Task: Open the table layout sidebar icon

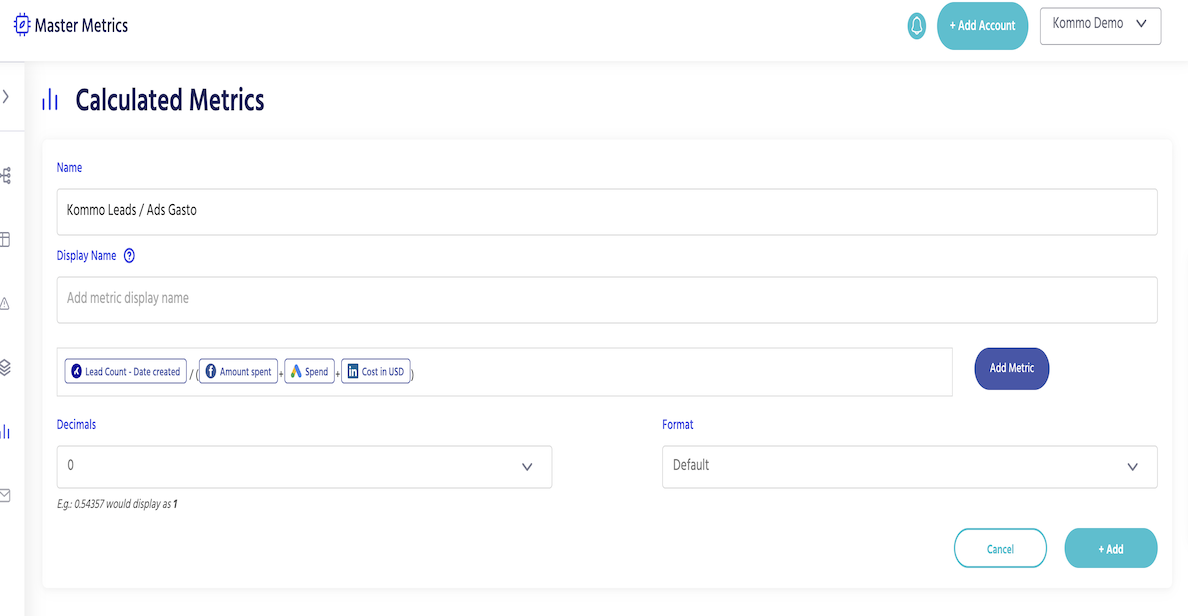Action: pos(5,240)
